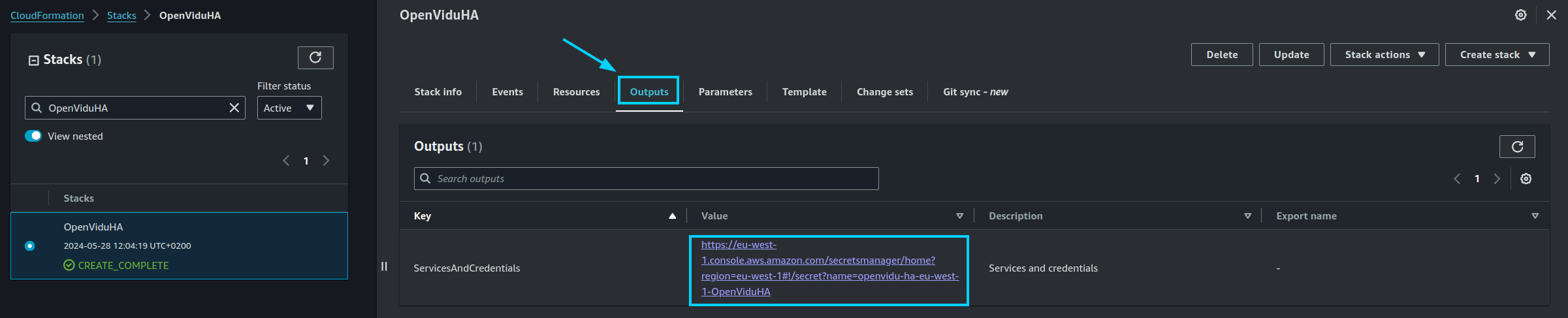Focus the Search outputs field
The width and height of the screenshot is (1568, 318).
(646, 179)
